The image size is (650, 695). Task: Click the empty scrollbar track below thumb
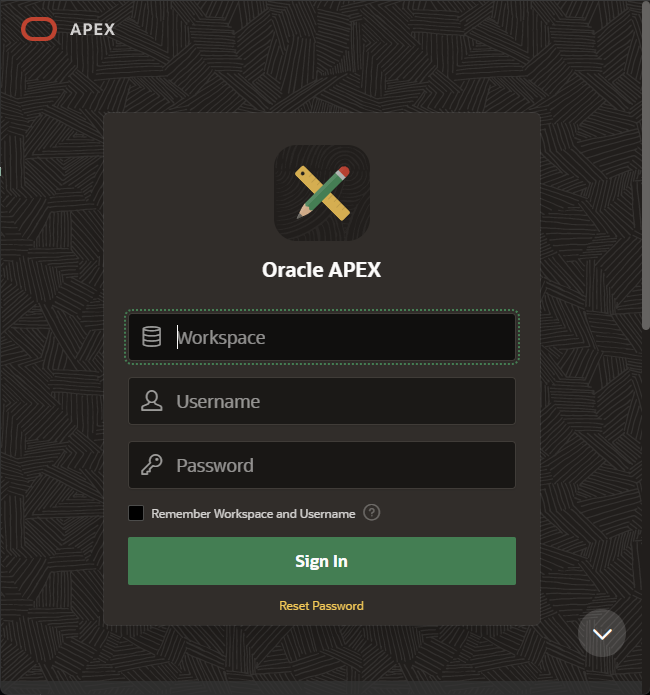[646, 505]
